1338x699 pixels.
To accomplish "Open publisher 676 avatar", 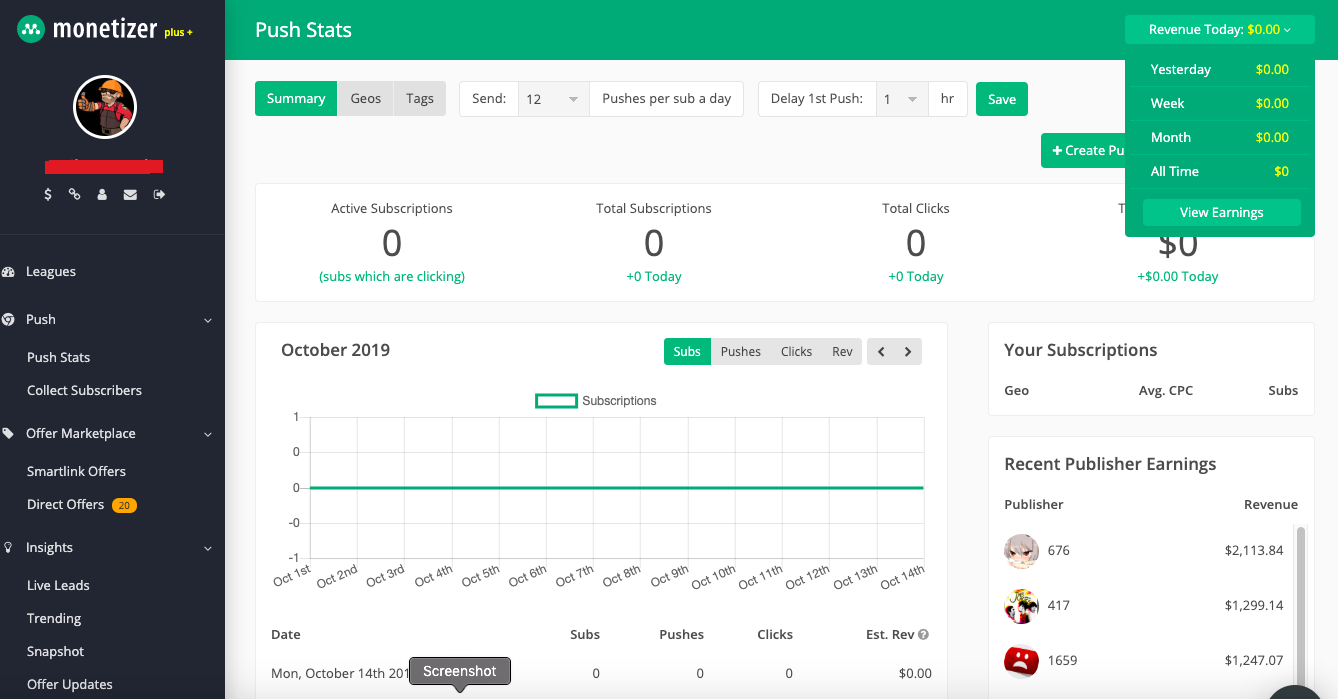I will coord(1022,550).
